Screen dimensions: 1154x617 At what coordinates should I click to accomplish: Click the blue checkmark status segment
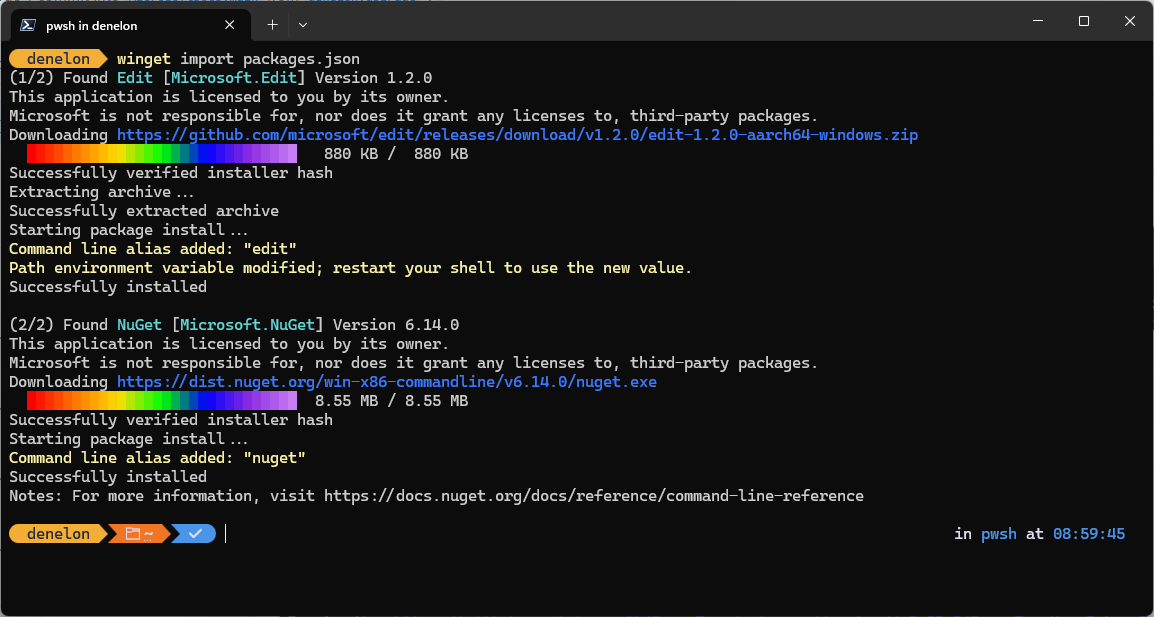pyautogui.click(x=194, y=533)
